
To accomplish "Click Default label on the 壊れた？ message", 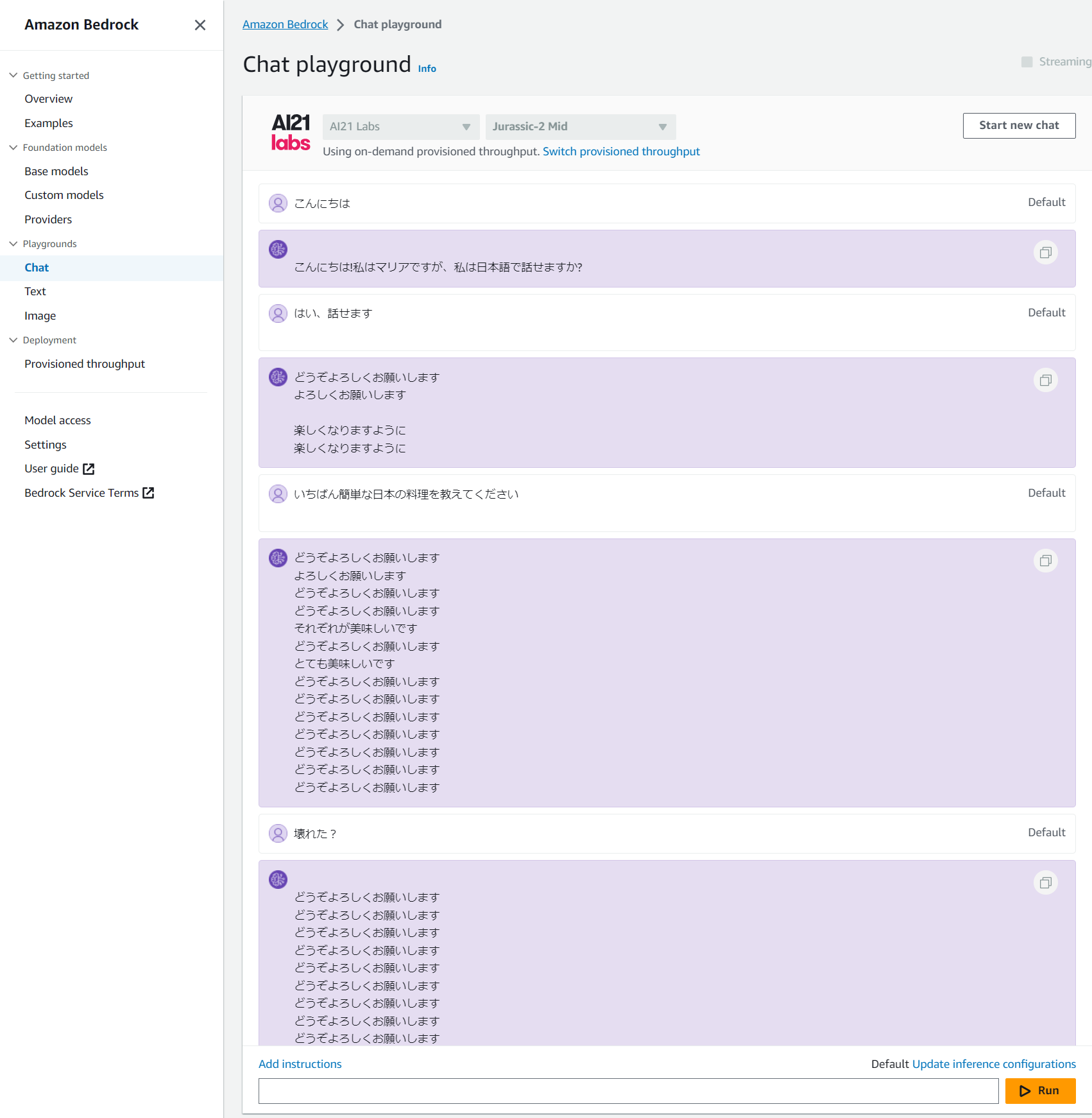I will coord(1046,832).
